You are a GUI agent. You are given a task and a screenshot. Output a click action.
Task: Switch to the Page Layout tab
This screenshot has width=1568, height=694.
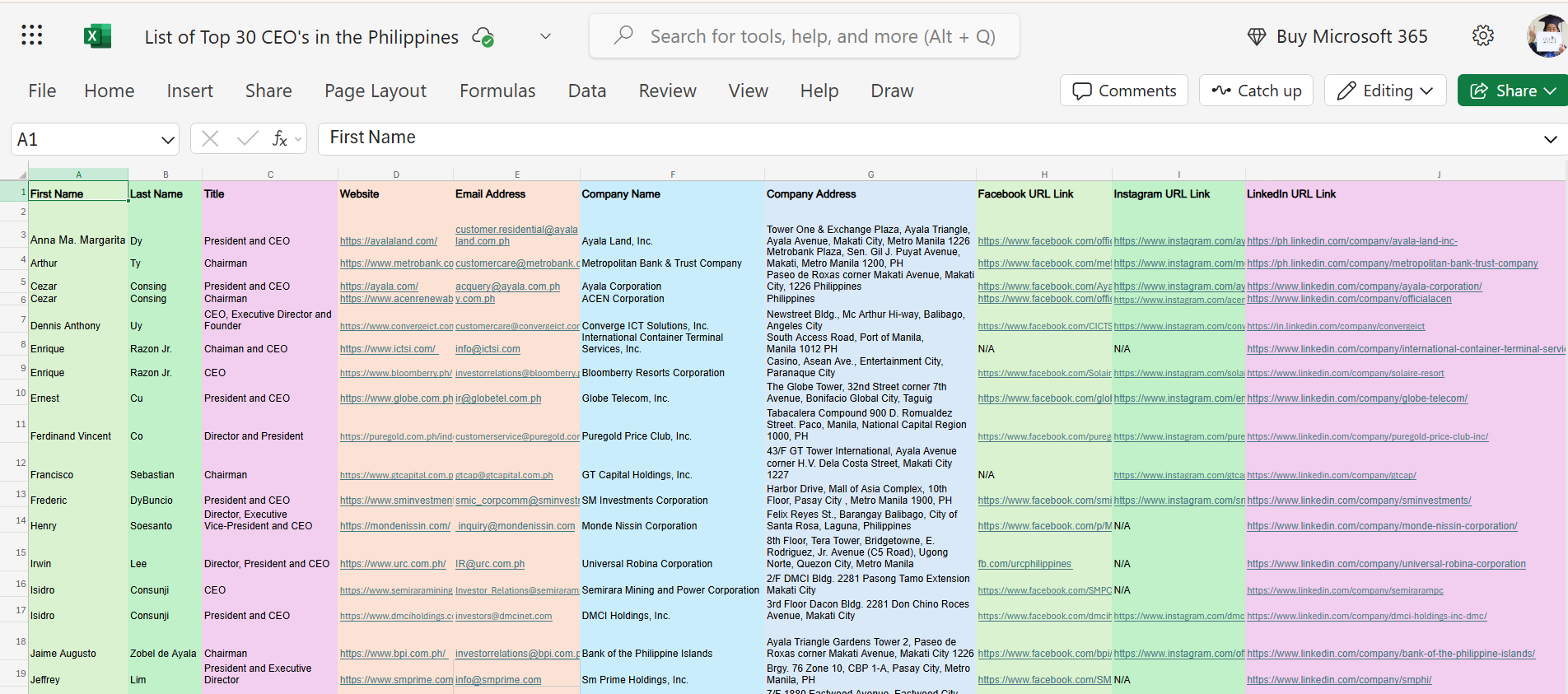[x=376, y=91]
